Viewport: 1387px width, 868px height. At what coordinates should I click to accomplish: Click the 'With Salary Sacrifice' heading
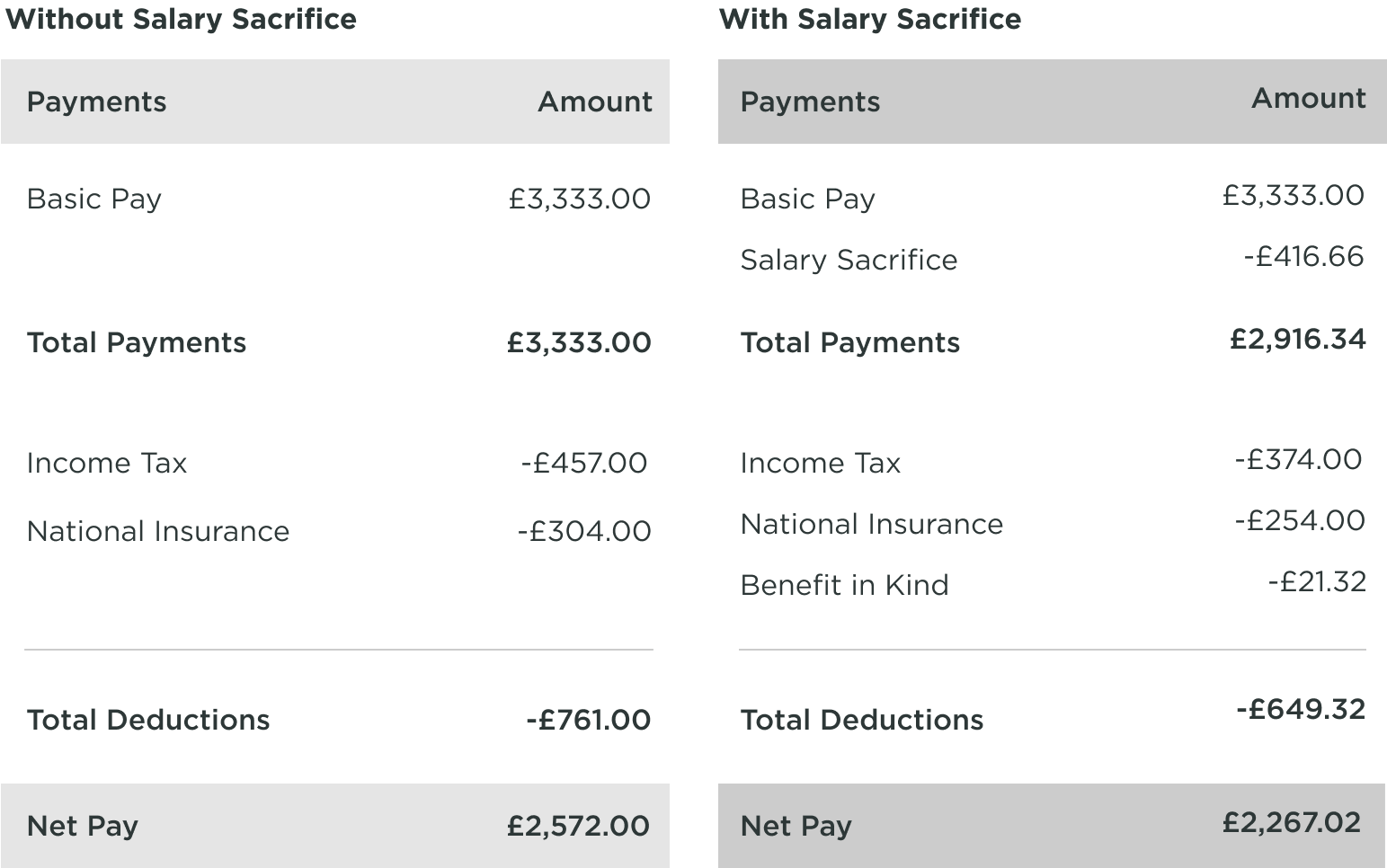[870, 19]
